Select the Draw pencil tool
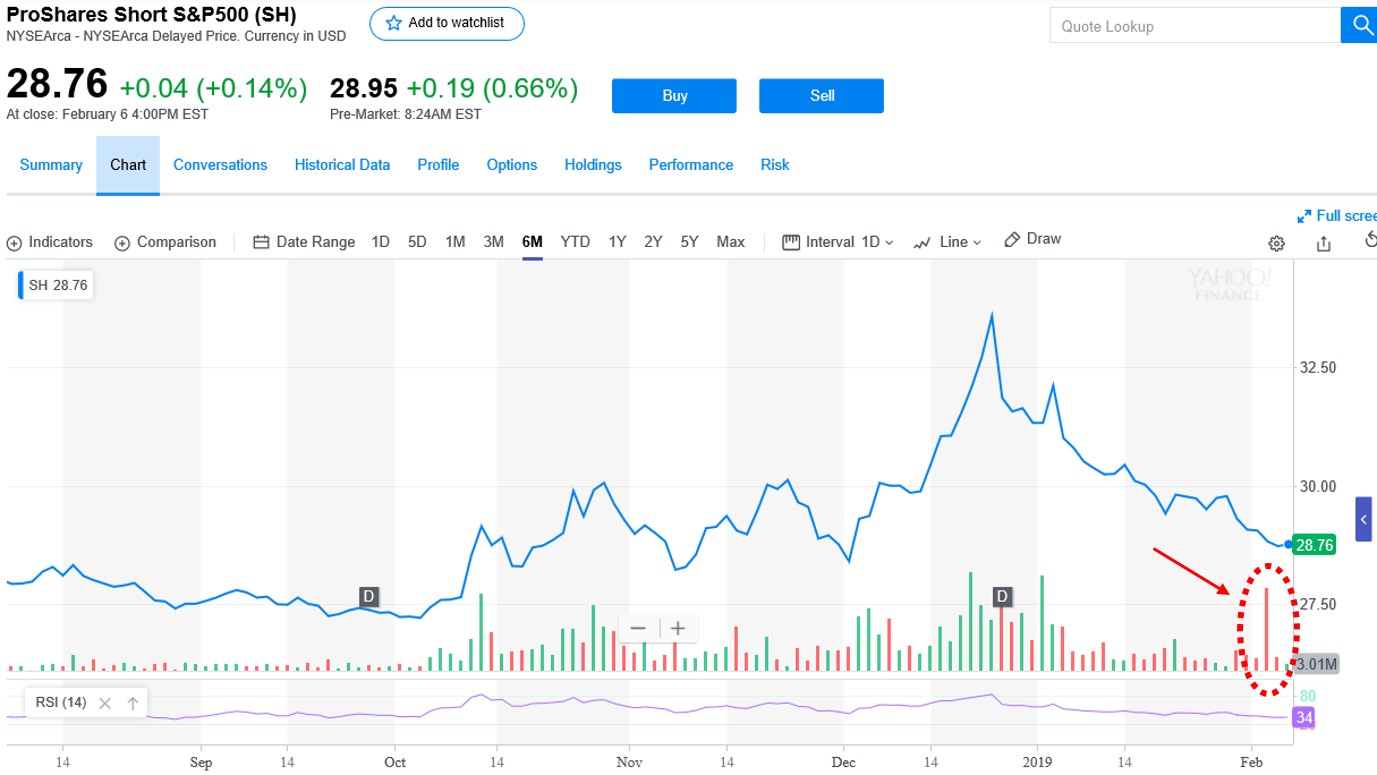This screenshot has height=775, width=1377. 1032,239
